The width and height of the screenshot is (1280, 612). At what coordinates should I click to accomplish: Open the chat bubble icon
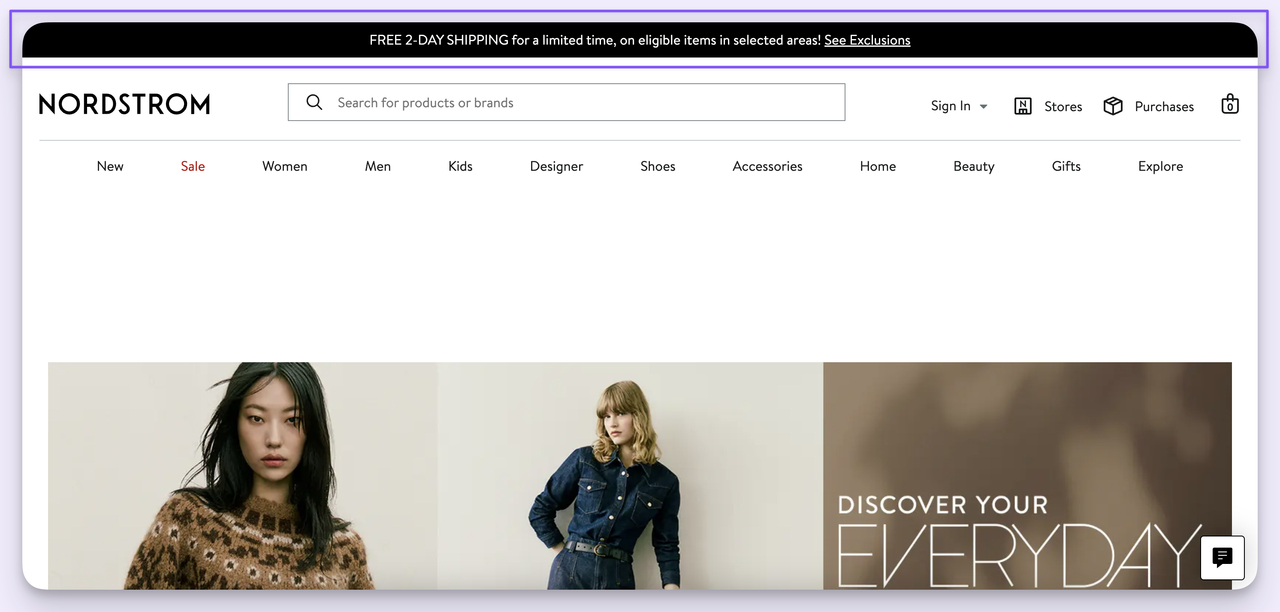click(x=1222, y=558)
